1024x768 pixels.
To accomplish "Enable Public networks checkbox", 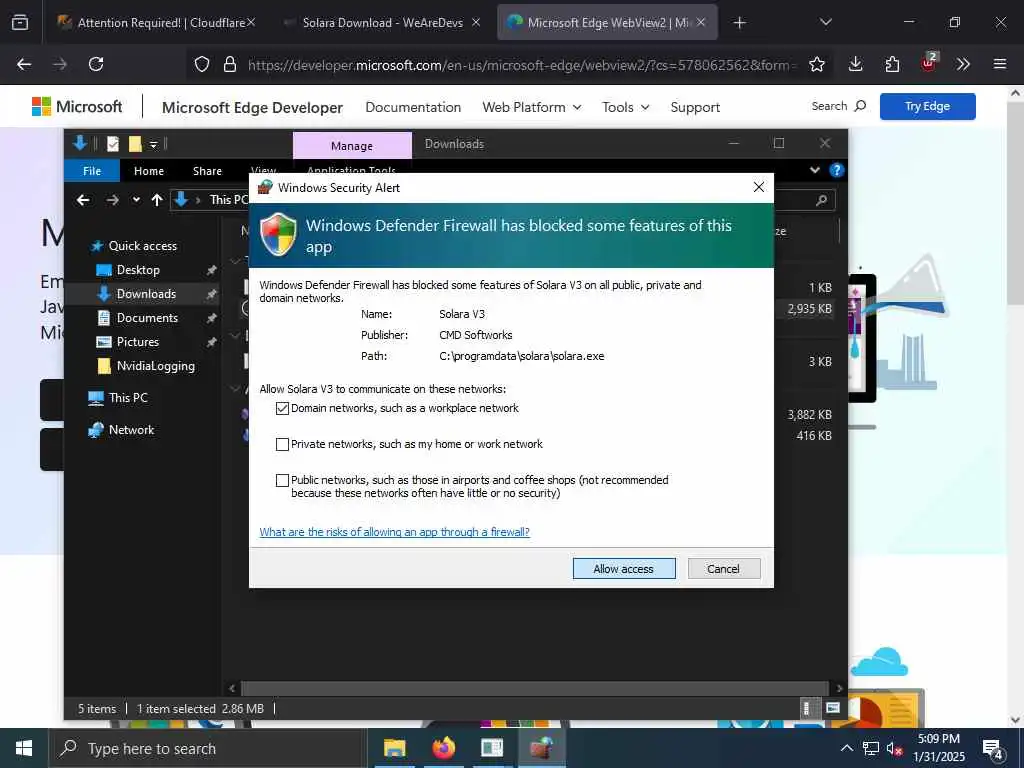I will pos(282,480).
